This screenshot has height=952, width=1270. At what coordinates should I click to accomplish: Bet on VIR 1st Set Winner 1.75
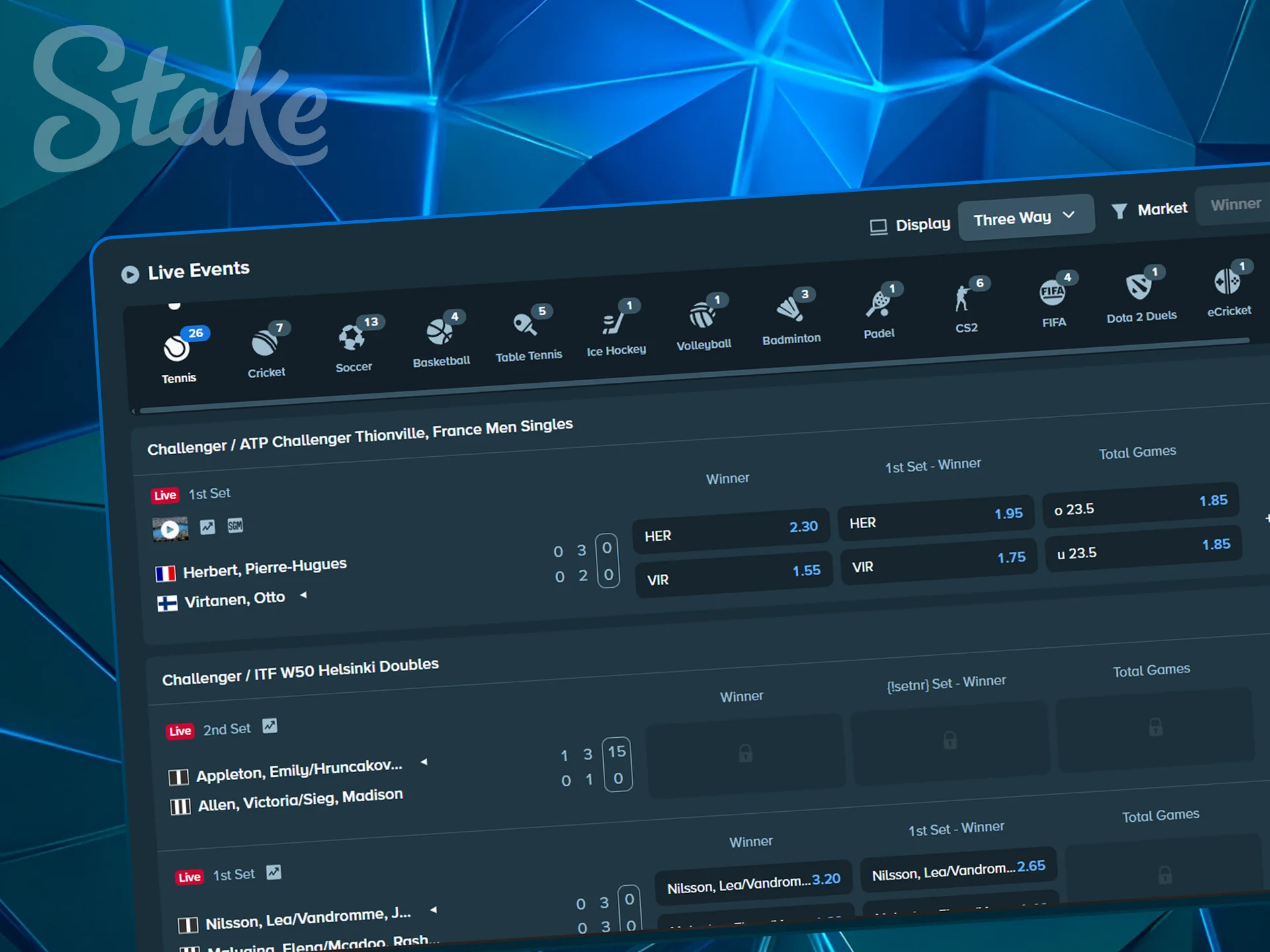[938, 562]
